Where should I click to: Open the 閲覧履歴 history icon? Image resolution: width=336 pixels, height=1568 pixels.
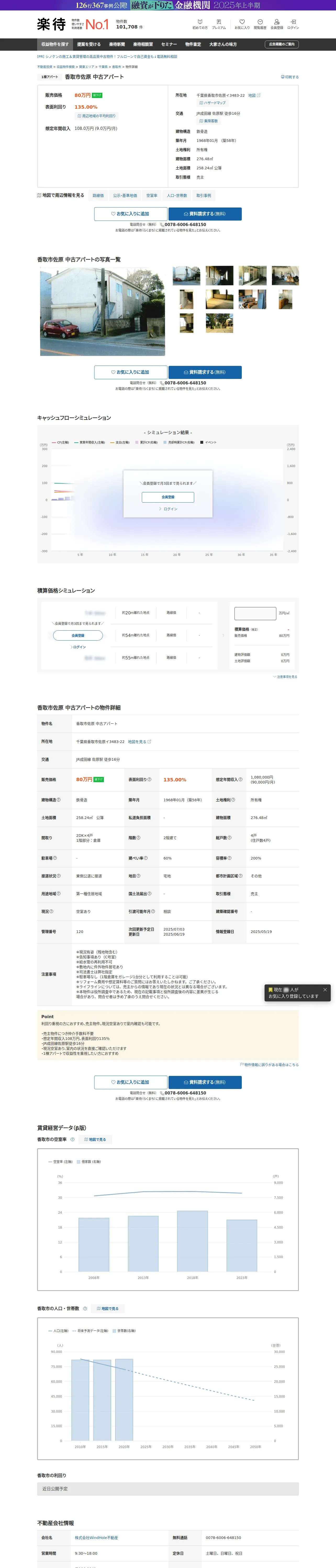point(260,24)
